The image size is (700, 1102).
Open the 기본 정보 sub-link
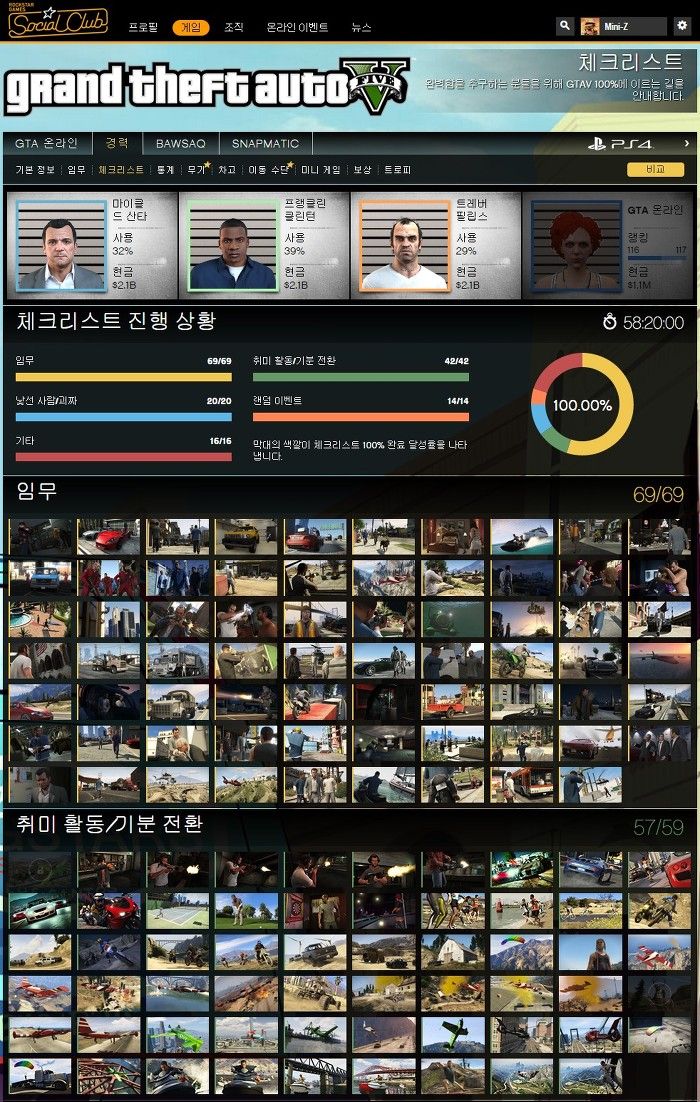pyautogui.click(x=35, y=170)
